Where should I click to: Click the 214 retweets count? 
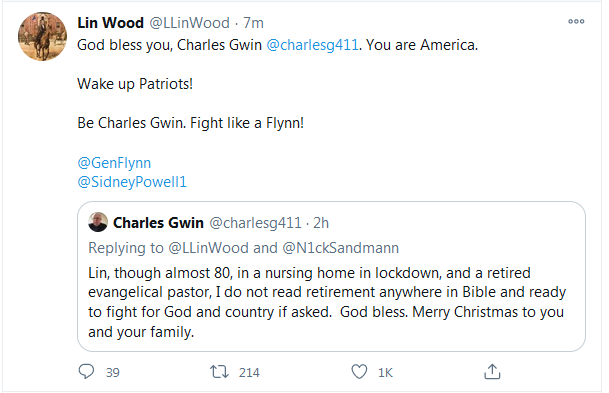[x=249, y=372]
